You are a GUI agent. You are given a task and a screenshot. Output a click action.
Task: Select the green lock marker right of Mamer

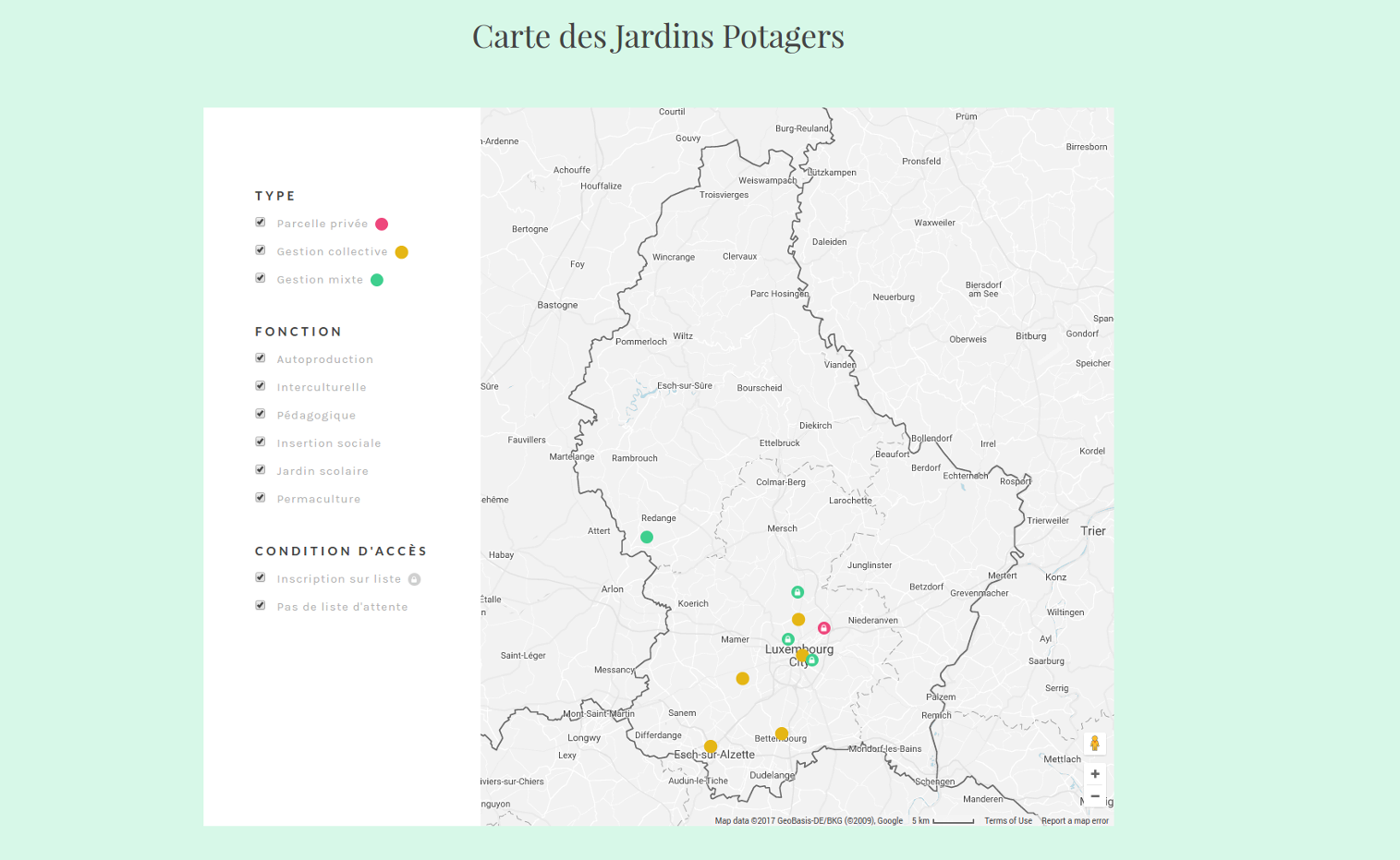coord(787,639)
